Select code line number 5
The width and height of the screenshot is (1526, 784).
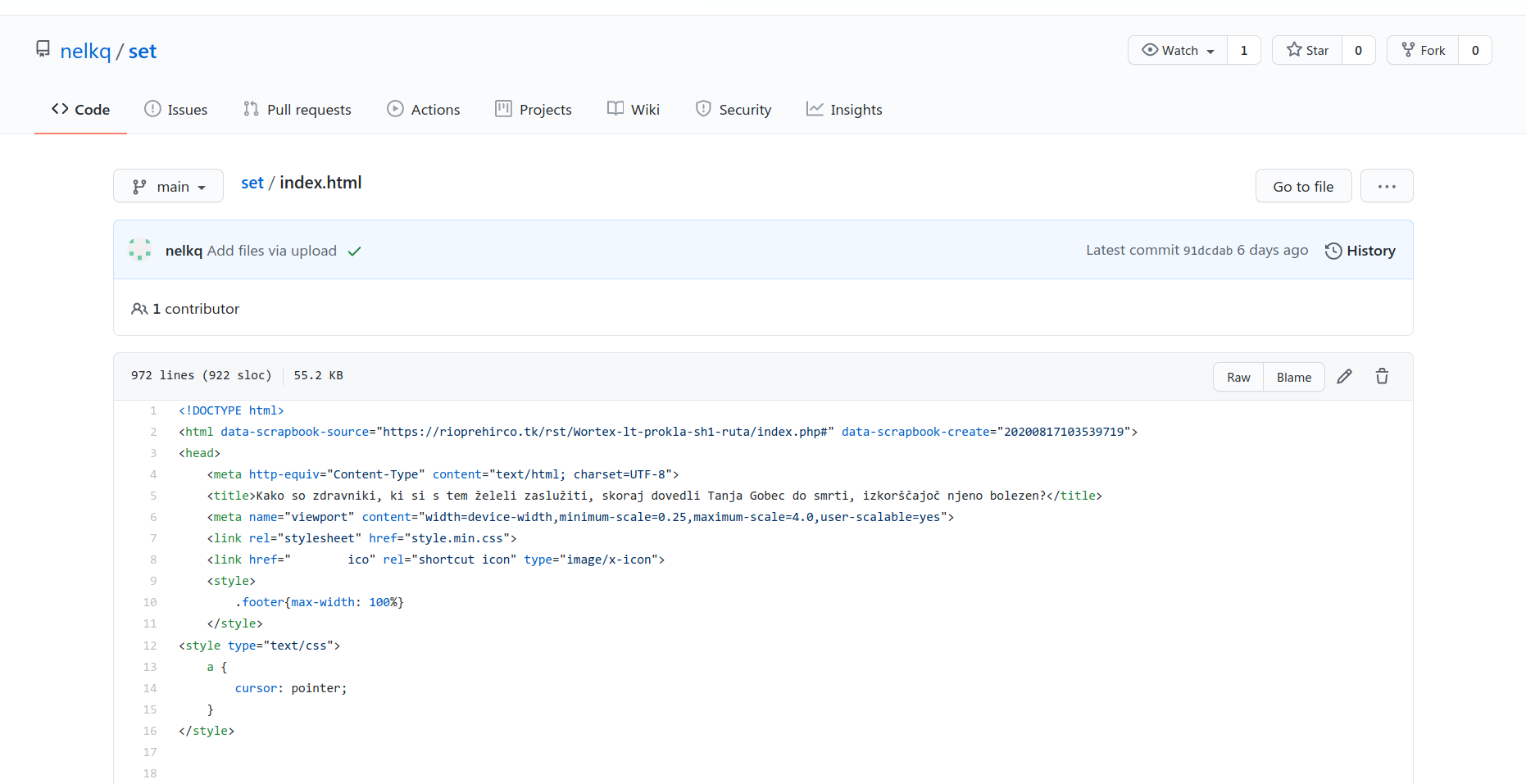click(152, 496)
